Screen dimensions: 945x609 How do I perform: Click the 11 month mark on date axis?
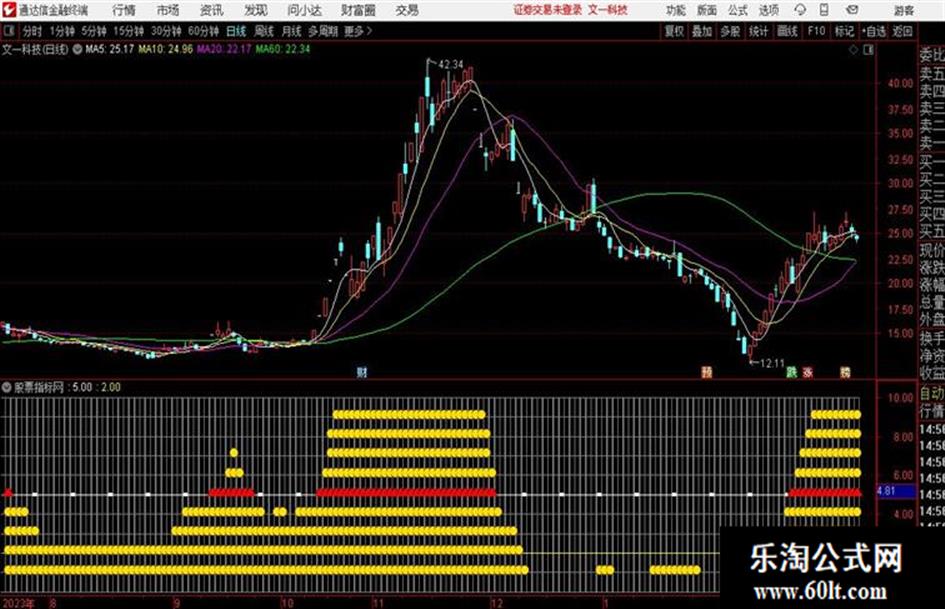[x=378, y=603]
